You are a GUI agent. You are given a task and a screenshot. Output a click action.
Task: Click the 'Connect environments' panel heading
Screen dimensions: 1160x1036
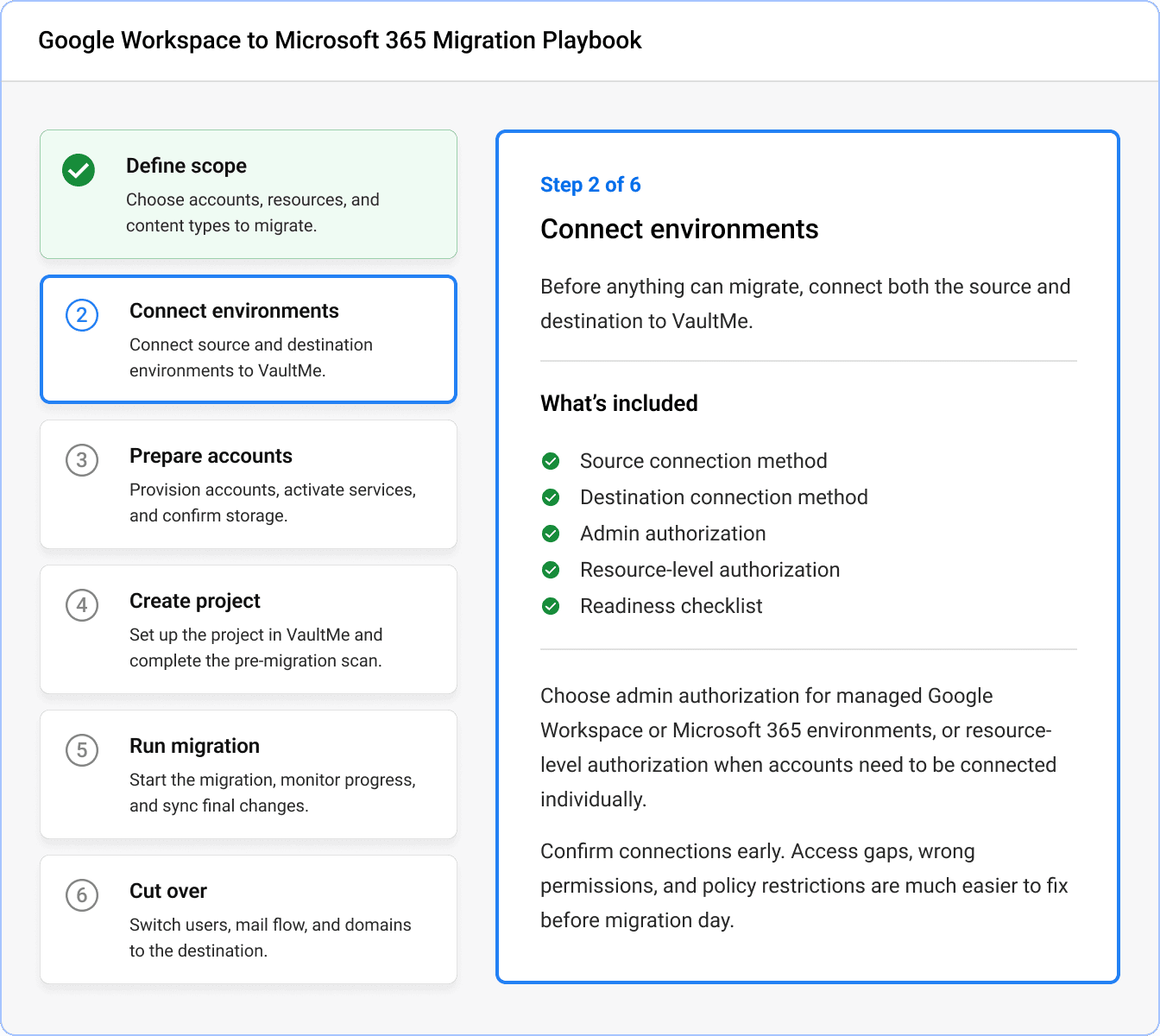coord(679,229)
